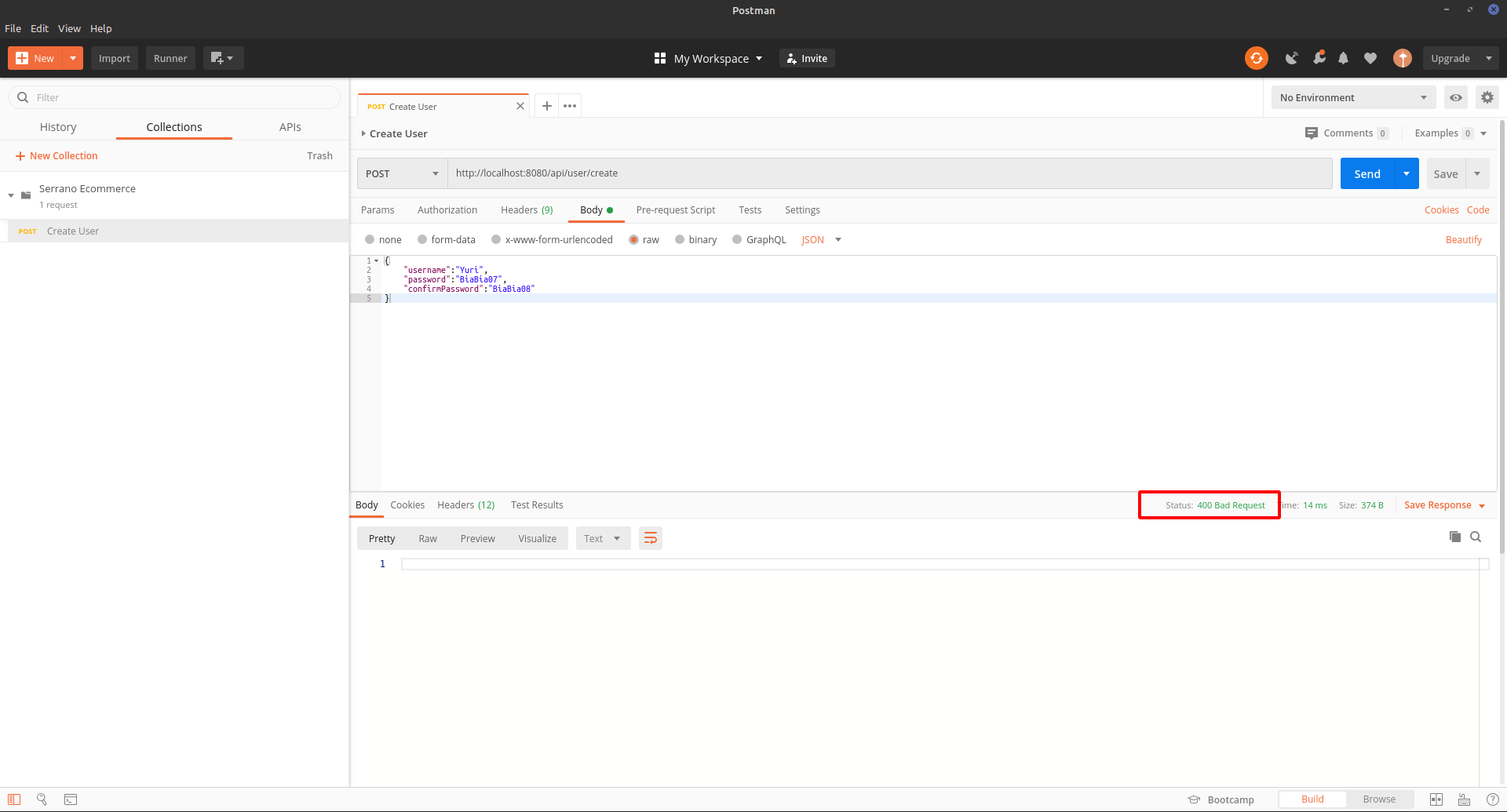This screenshot has width=1507, height=812.
Task: Open the user avatar menu
Action: pyautogui.click(x=1403, y=58)
